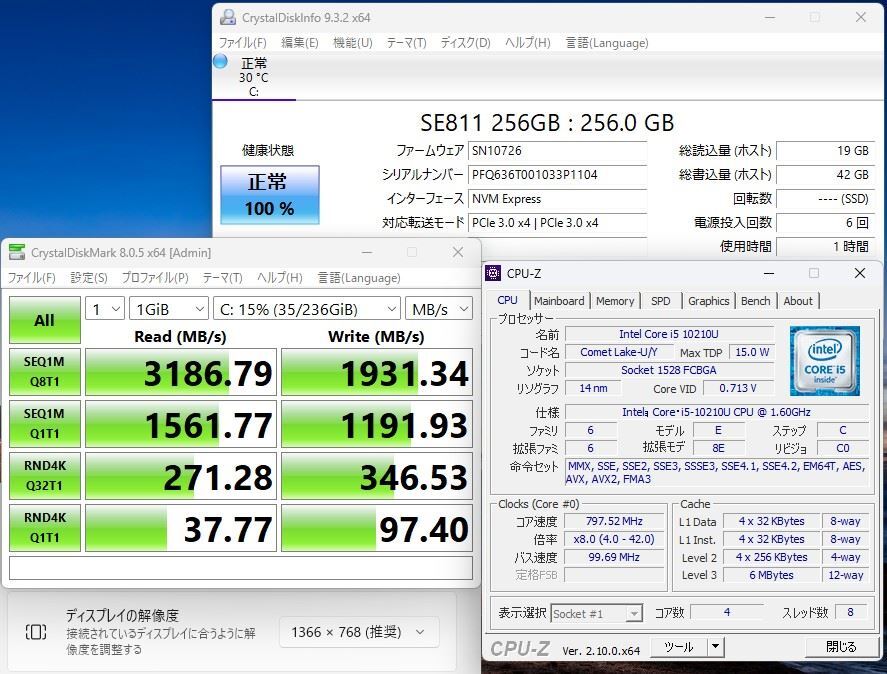Click the CrystalDiskInfo app icon in title bar
The height and width of the screenshot is (674, 887).
coord(228,18)
